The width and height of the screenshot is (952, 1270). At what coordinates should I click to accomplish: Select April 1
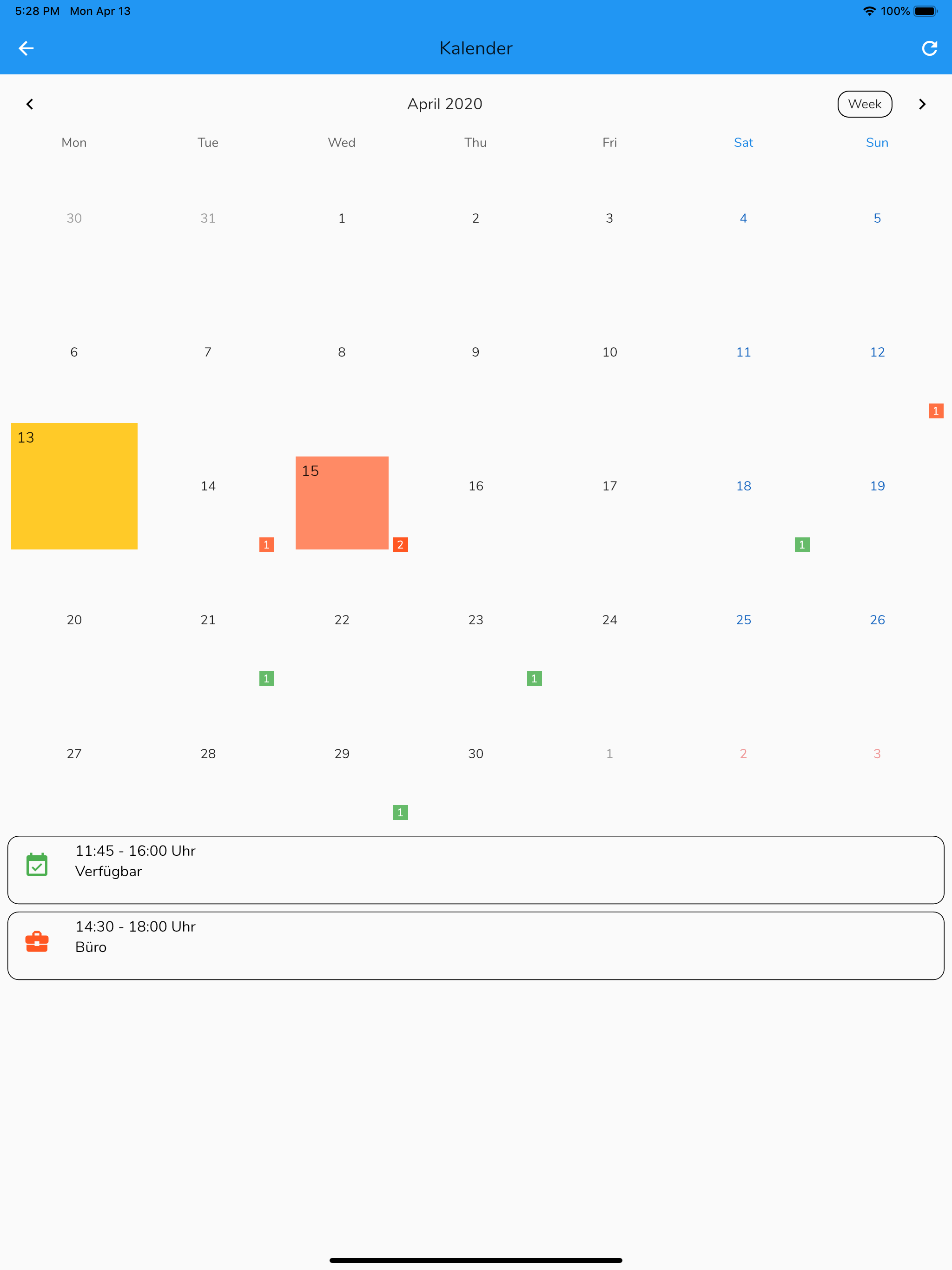pyautogui.click(x=342, y=218)
